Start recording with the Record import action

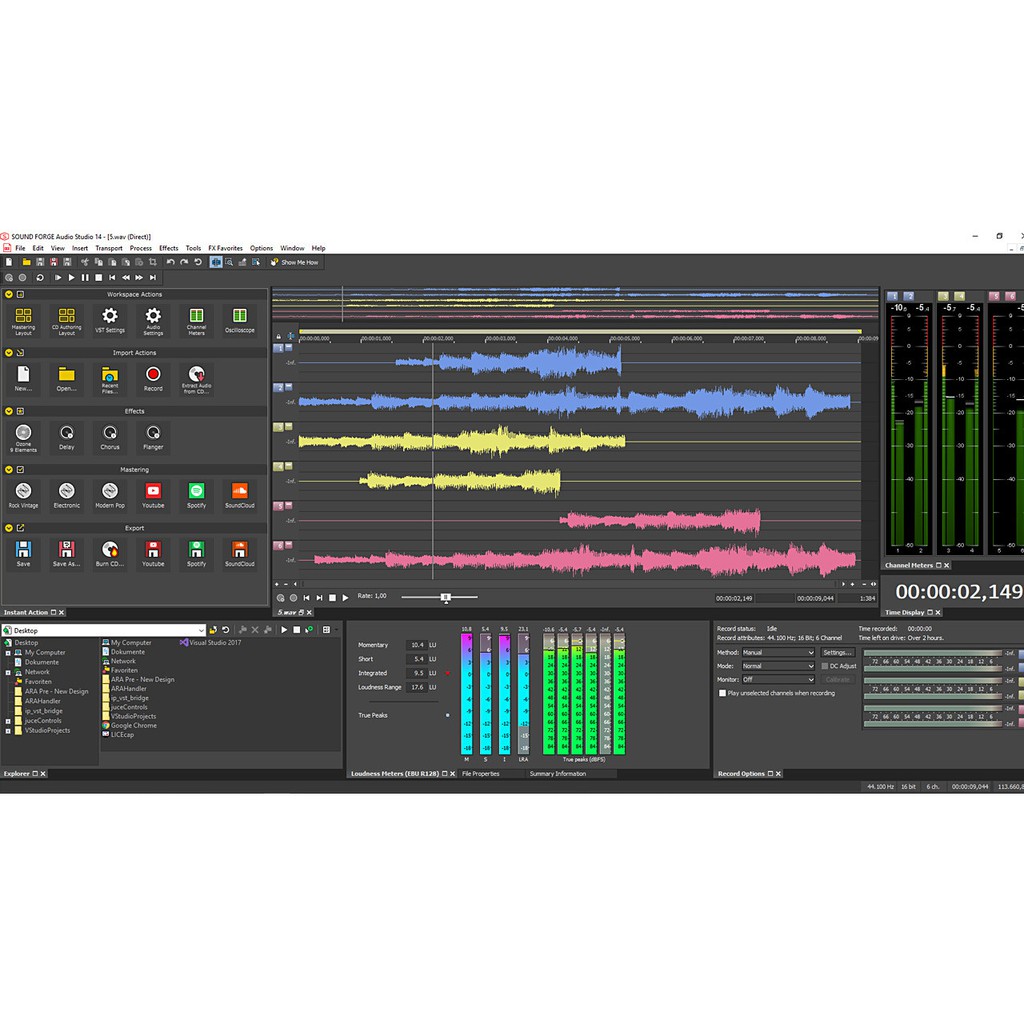153,378
